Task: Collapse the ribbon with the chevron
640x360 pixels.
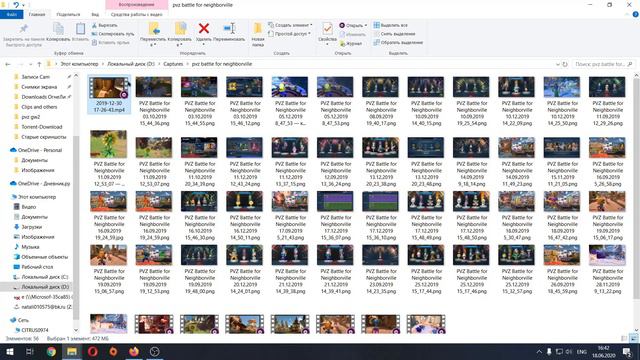Action: (x=627, y=14)
